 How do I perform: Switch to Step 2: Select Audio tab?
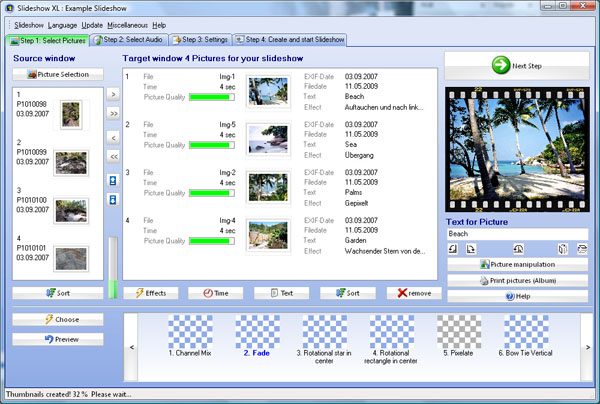[x=128, y=40]
